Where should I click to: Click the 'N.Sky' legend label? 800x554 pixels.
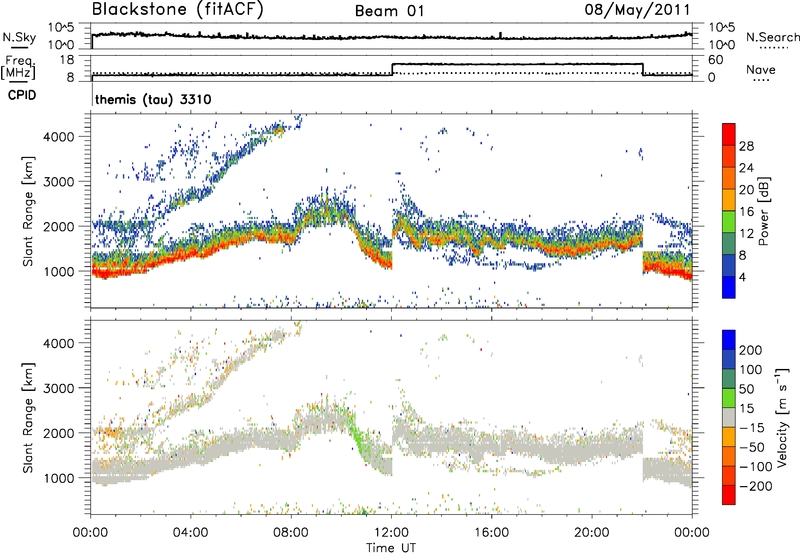[19, 37]
